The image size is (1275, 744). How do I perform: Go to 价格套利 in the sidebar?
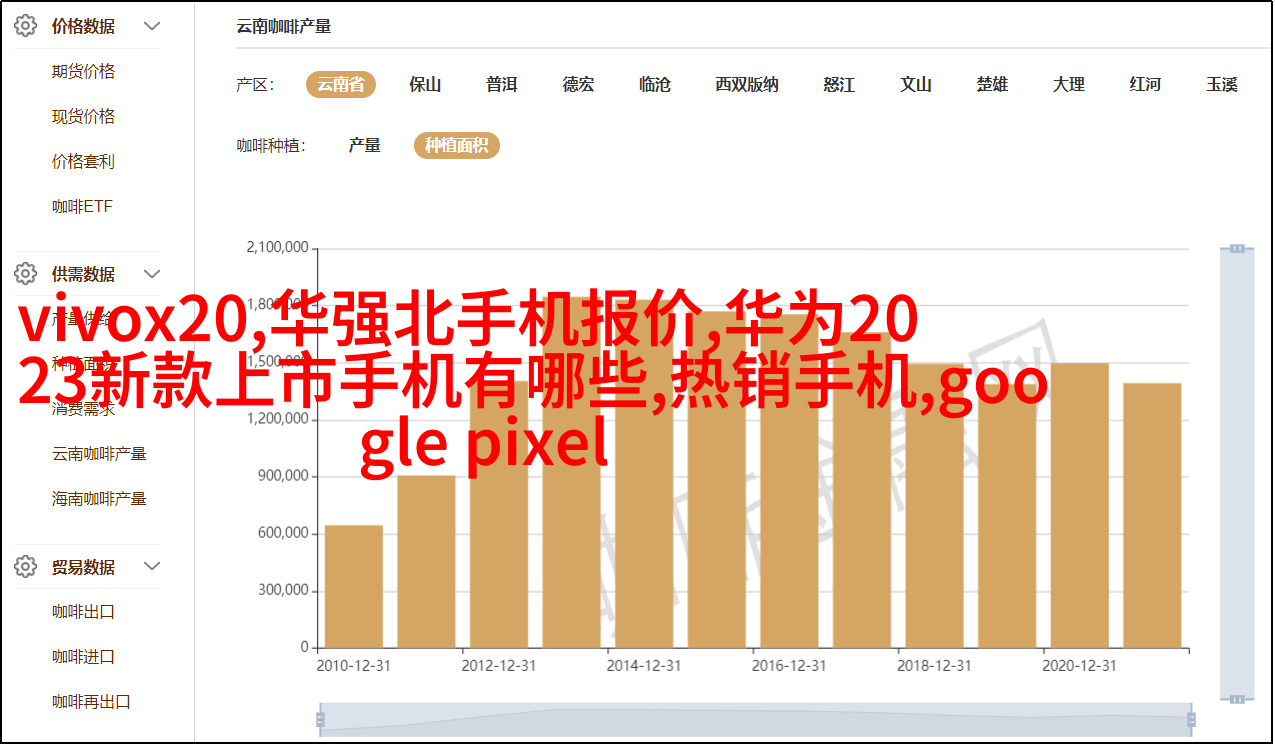pos(84,162)
